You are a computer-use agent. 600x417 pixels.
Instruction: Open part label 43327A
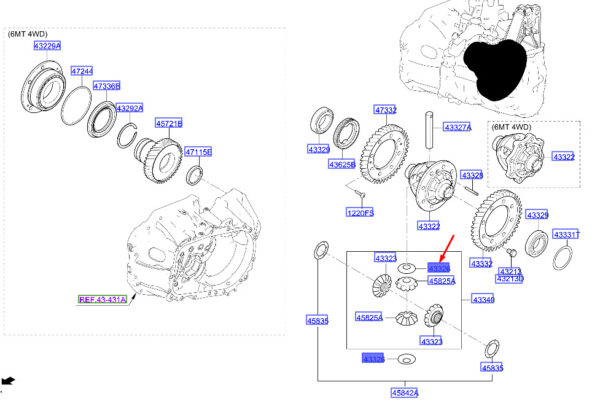click(458, 128)
